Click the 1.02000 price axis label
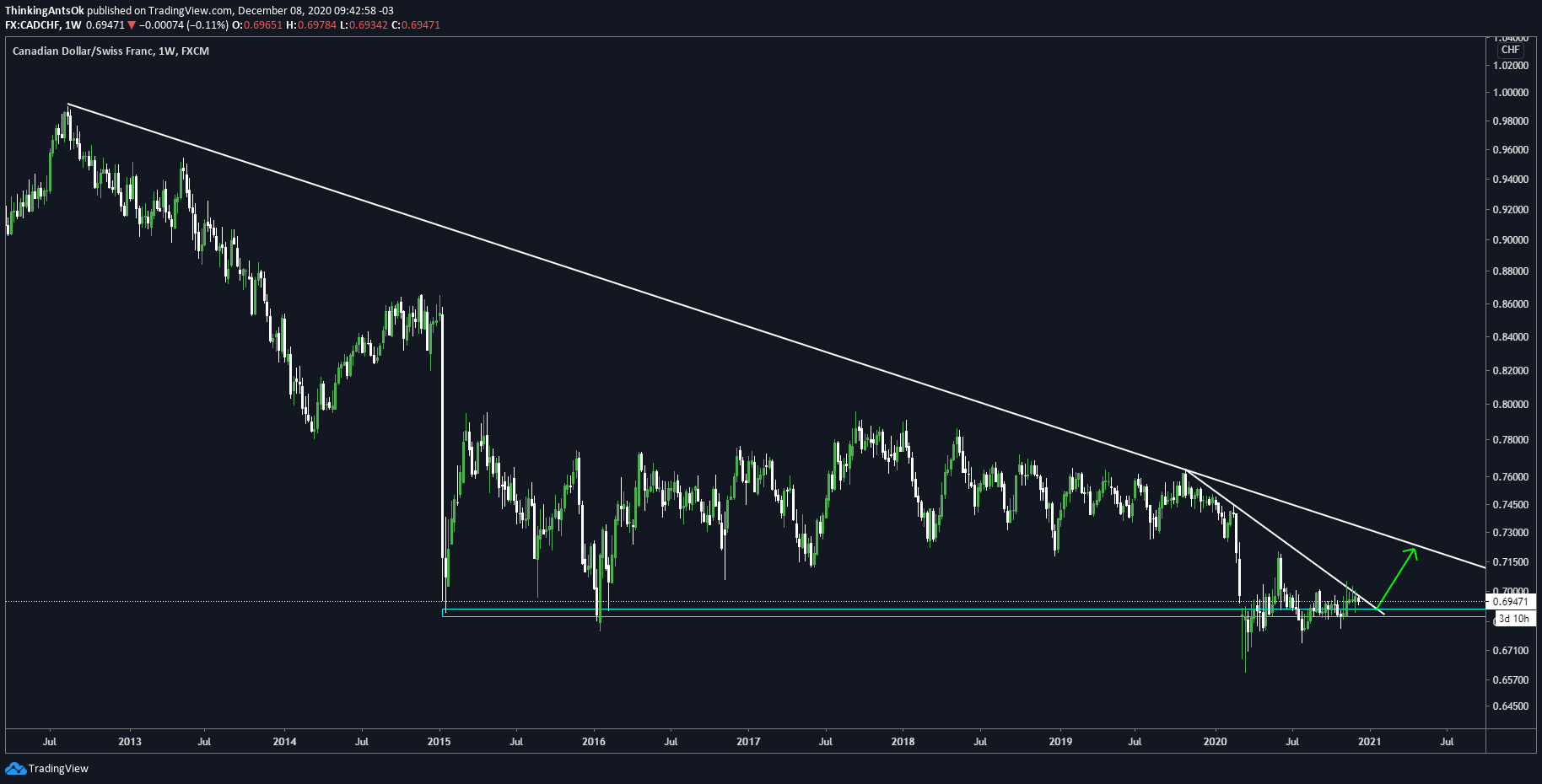Screen dimensions: 1542x784 click(1511, 66)
